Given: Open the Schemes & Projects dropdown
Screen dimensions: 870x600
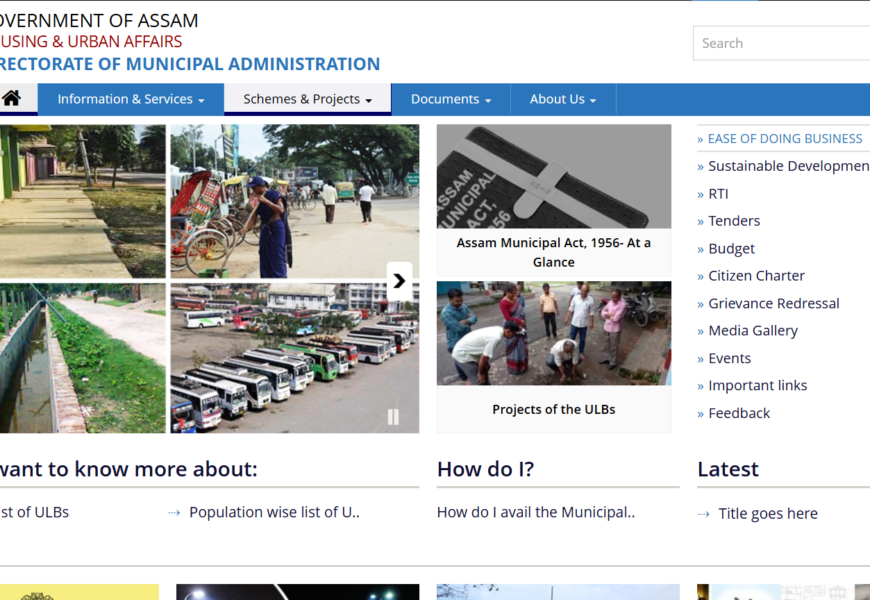Looking at the screenshot, I should coord(307,99).
